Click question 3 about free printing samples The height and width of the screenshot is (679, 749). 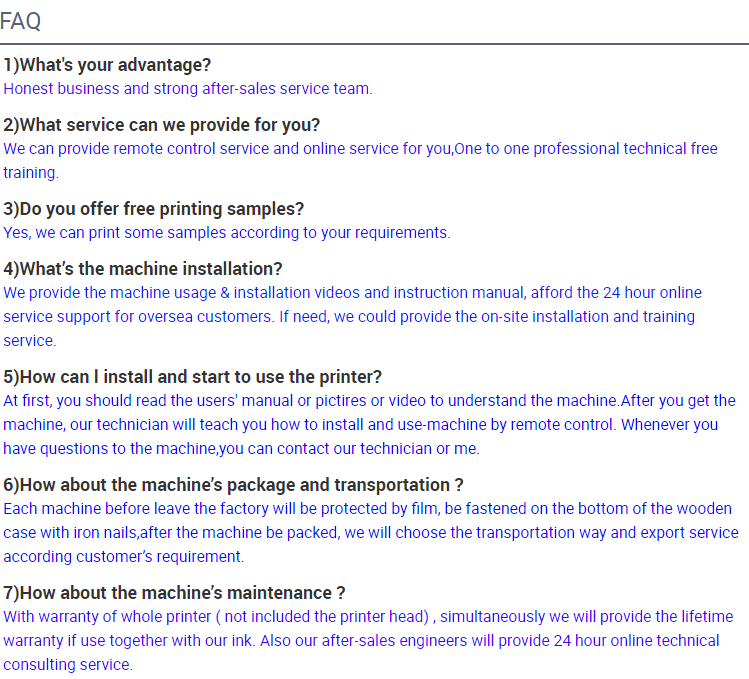tap(153, 209)
